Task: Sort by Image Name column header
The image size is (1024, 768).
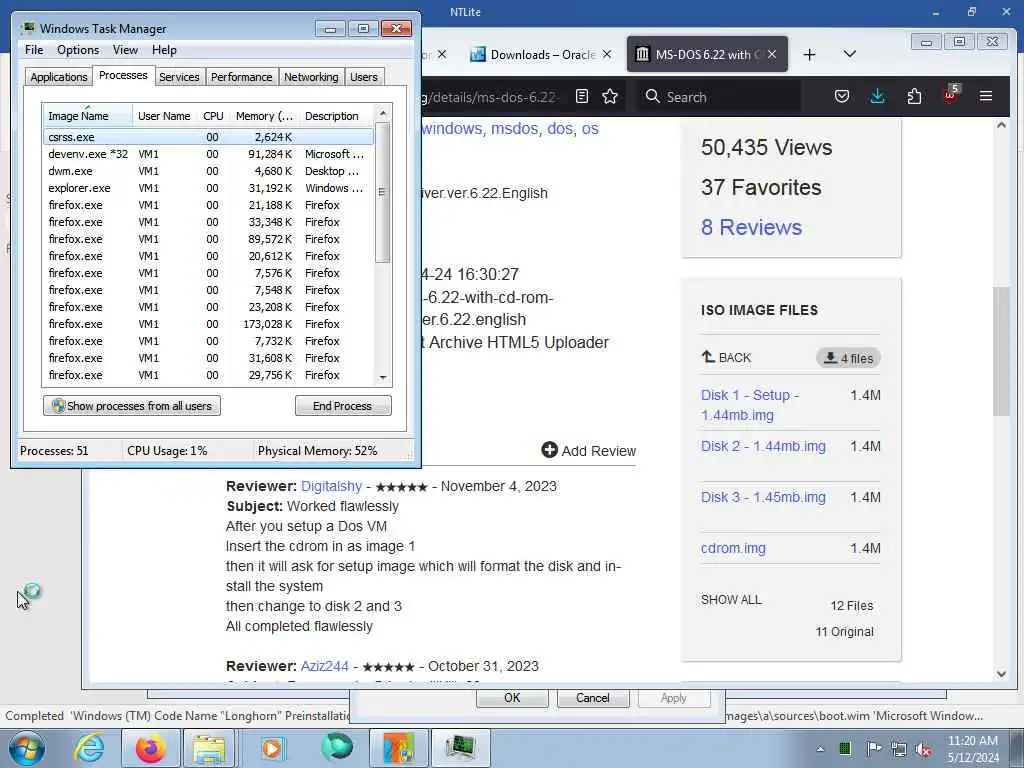Action: (88, 116)
